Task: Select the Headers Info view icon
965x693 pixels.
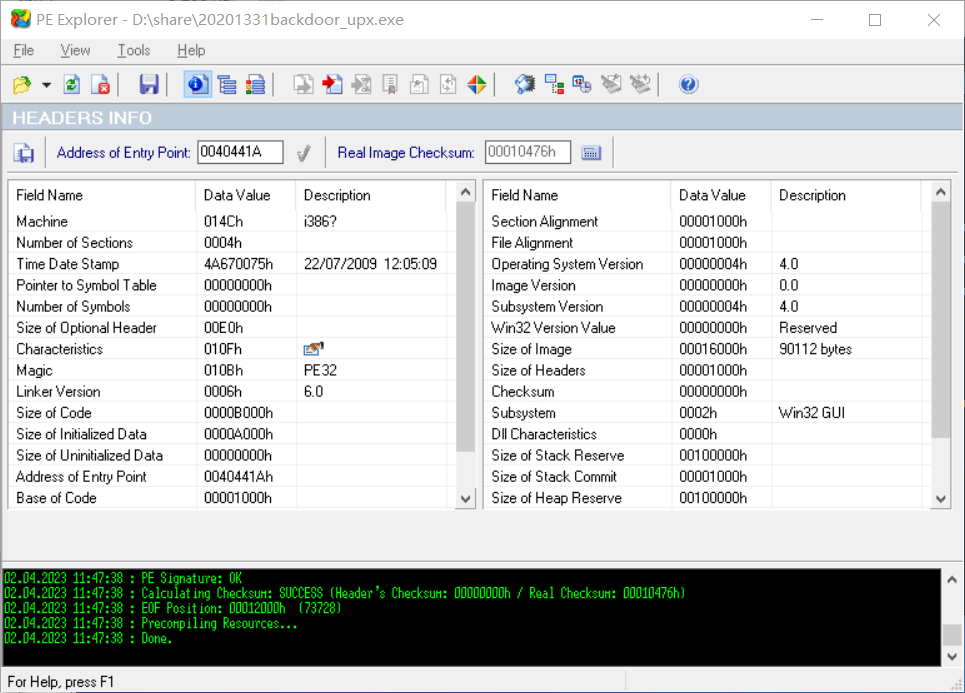Action: tap(198, 84)
